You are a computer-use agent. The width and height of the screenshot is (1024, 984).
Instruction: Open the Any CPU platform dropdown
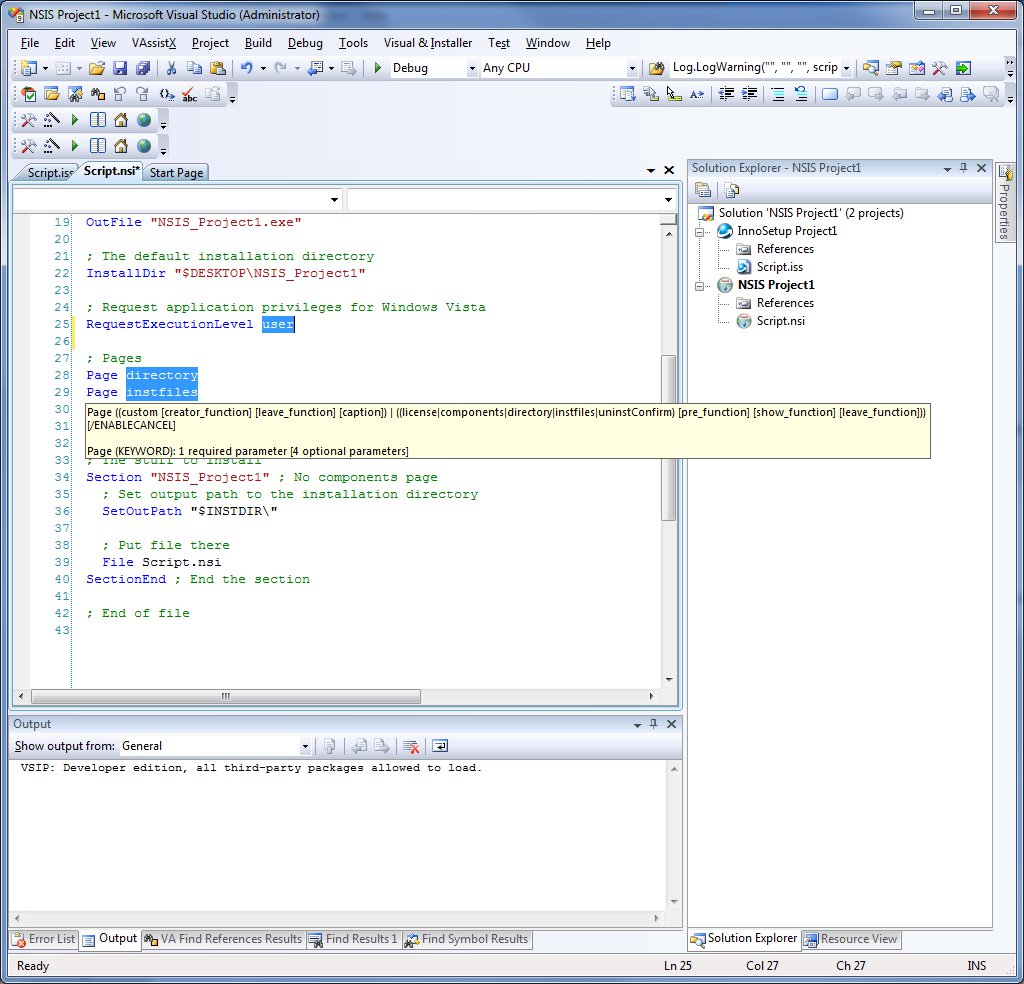(x=632, y=68)
